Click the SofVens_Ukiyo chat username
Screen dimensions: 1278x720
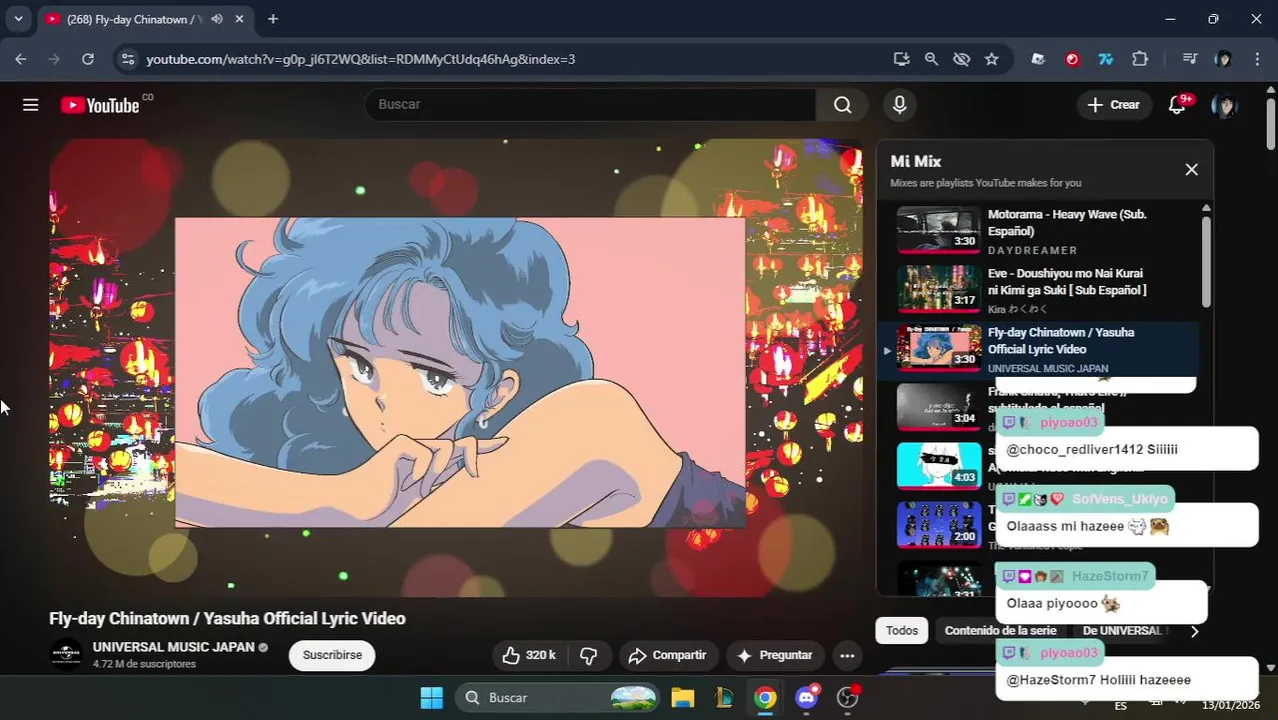1119,499
